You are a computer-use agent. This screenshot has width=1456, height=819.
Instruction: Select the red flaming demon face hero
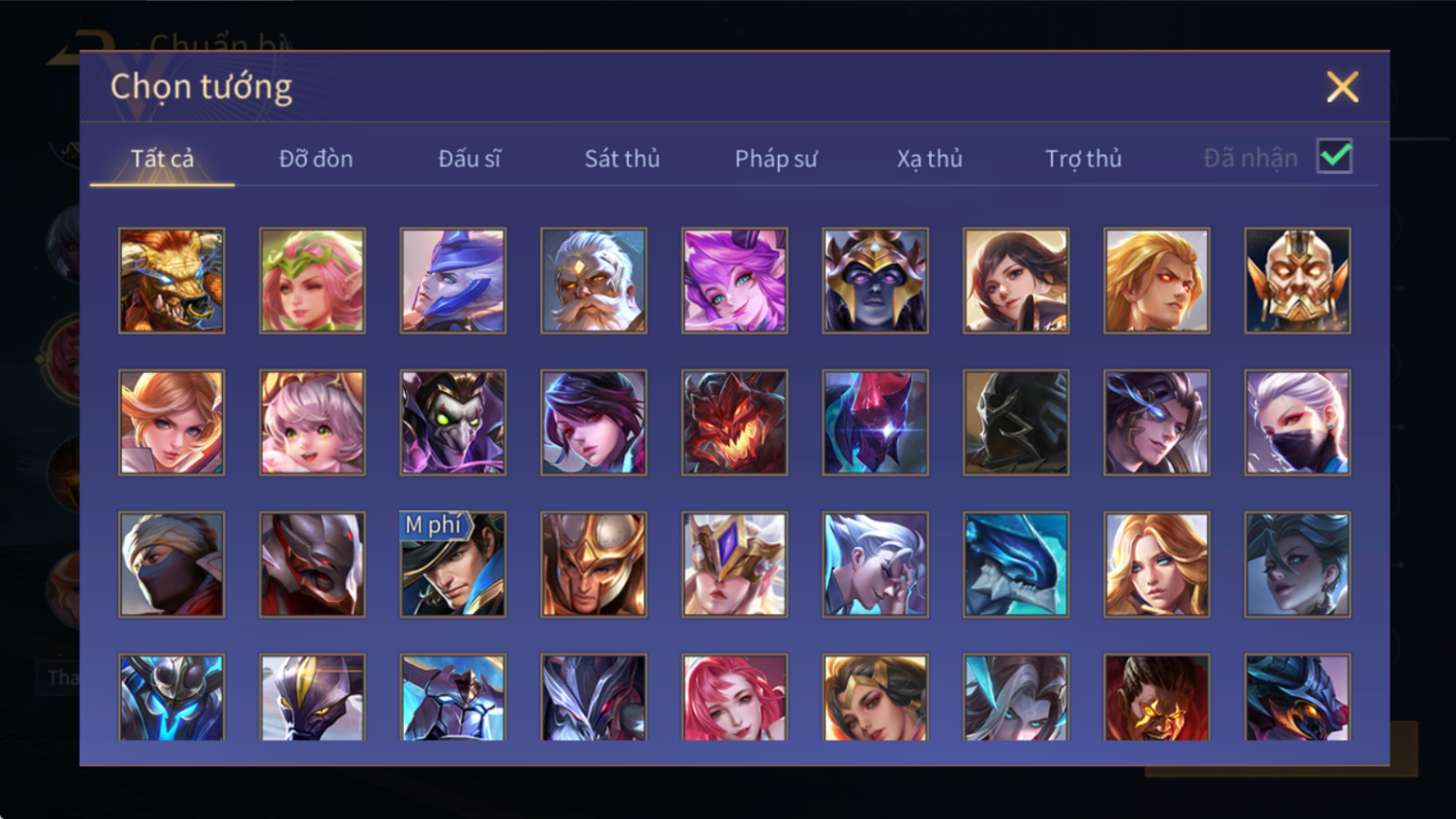pos(735,423)
